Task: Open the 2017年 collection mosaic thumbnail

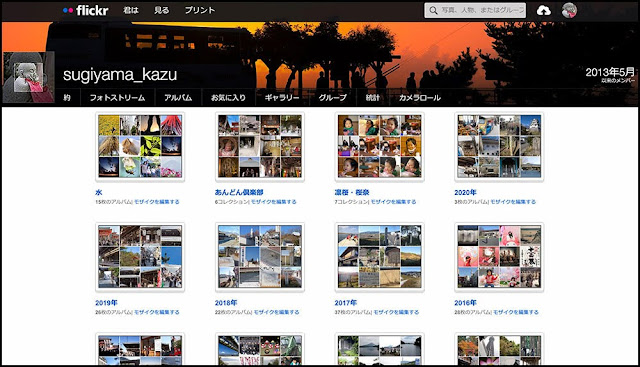Action: [x=379, y=257]
